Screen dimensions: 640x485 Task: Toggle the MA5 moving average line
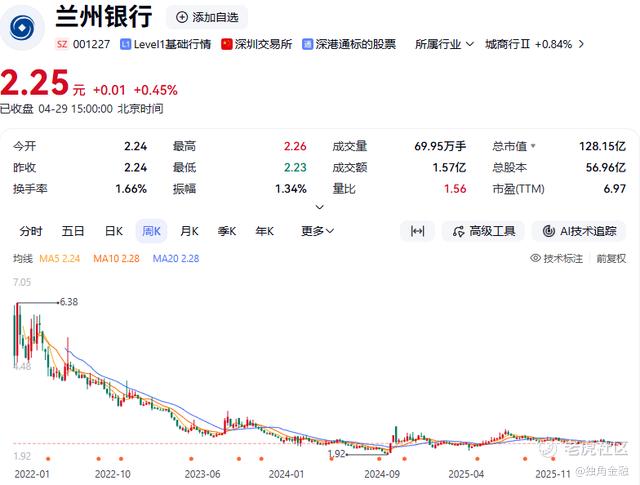coord(59,258)
